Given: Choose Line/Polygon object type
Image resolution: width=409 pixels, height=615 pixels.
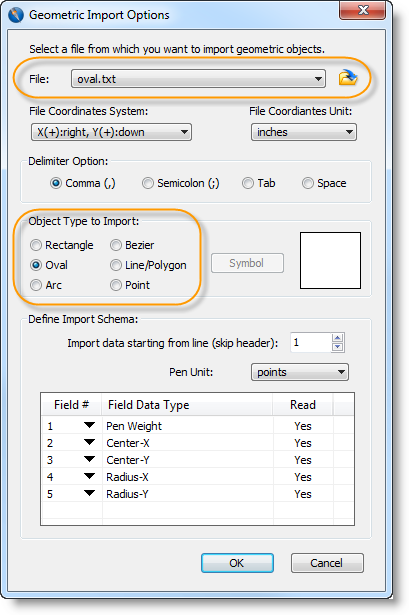Looking at the screenshot, I should [116, 265].
